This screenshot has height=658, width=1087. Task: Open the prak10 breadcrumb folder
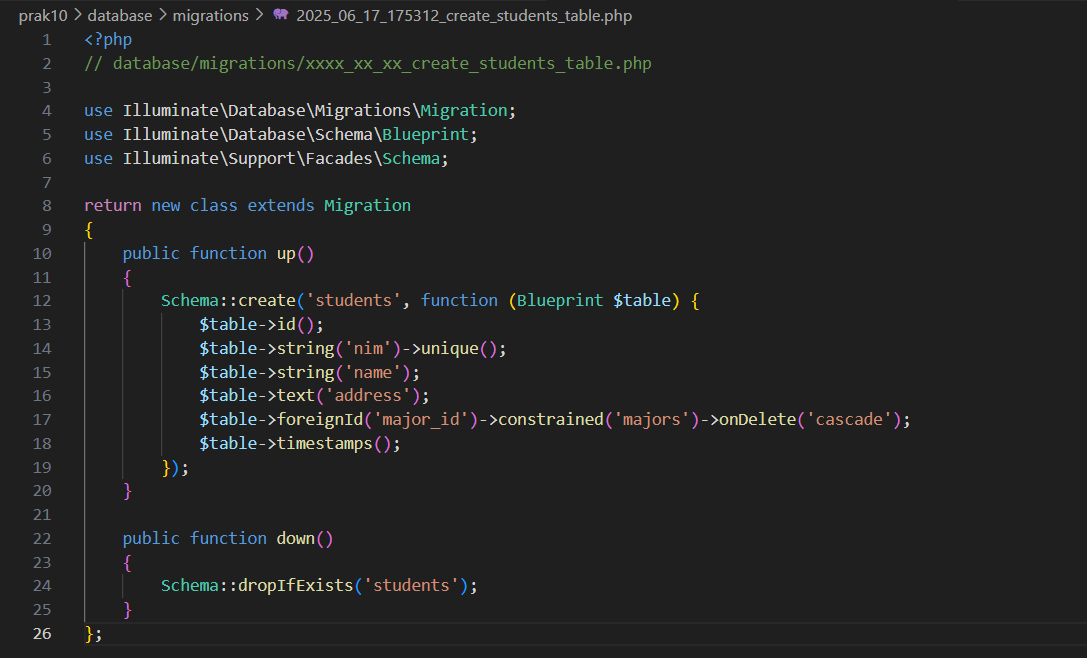pyautogui.click(x=43, y=15)
